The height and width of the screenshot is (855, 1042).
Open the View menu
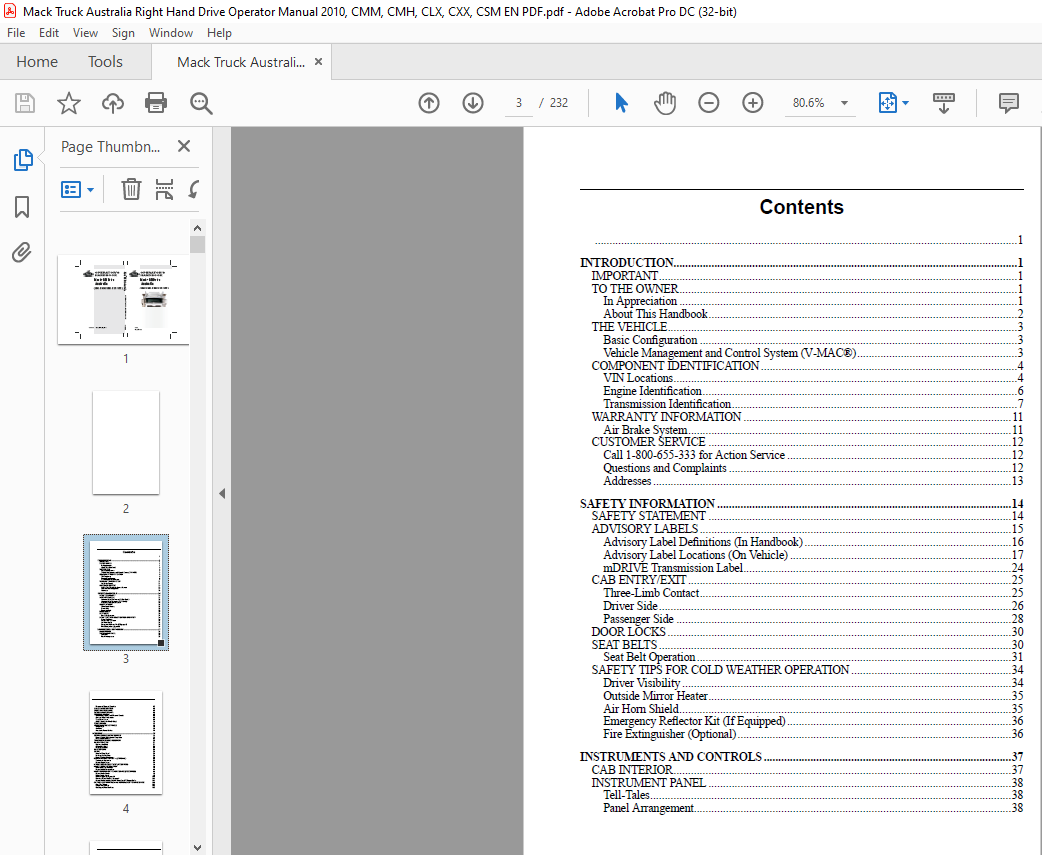click(x=85, y=33)
